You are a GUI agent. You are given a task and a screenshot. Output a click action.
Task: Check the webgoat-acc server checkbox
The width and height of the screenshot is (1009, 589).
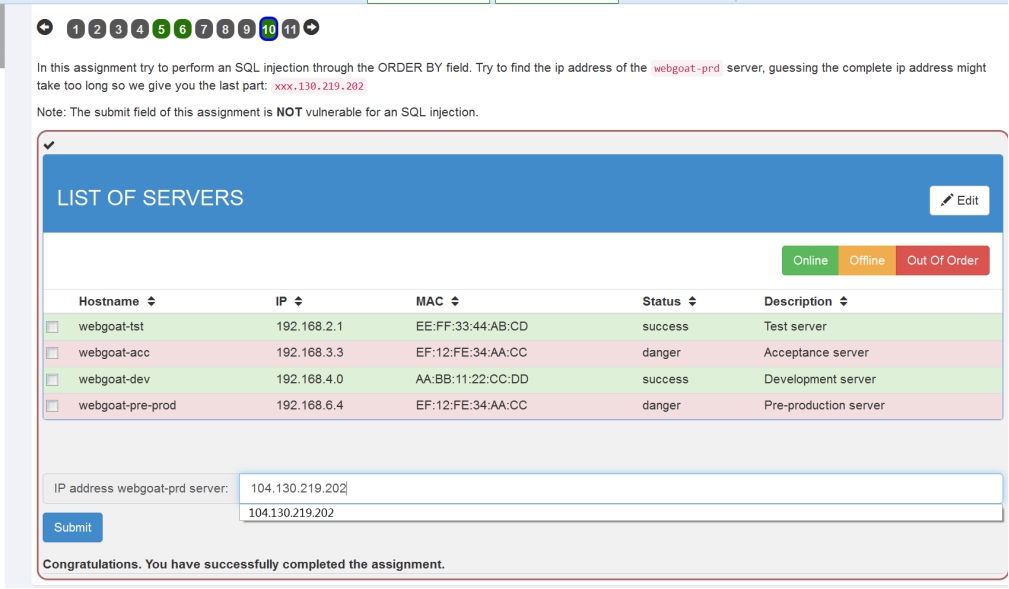tap(52, 353)
